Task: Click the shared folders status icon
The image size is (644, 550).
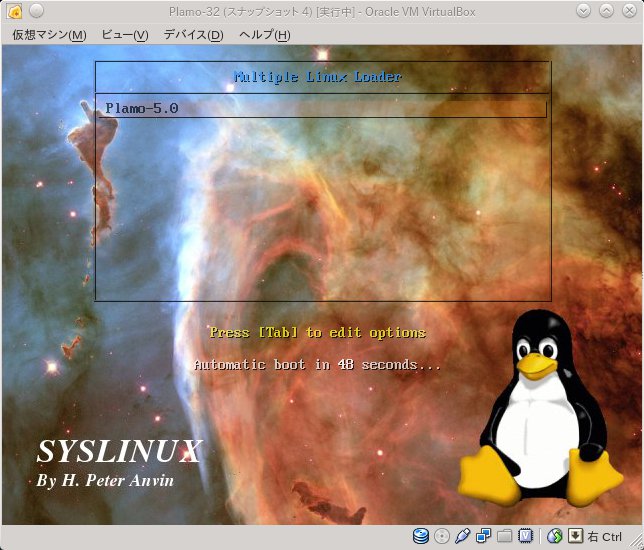Action: click(504, 536)
